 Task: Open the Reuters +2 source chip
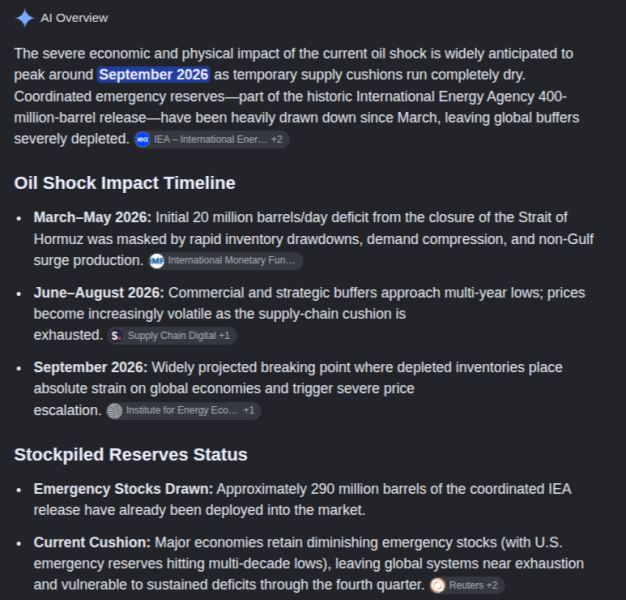coord(467,585)
